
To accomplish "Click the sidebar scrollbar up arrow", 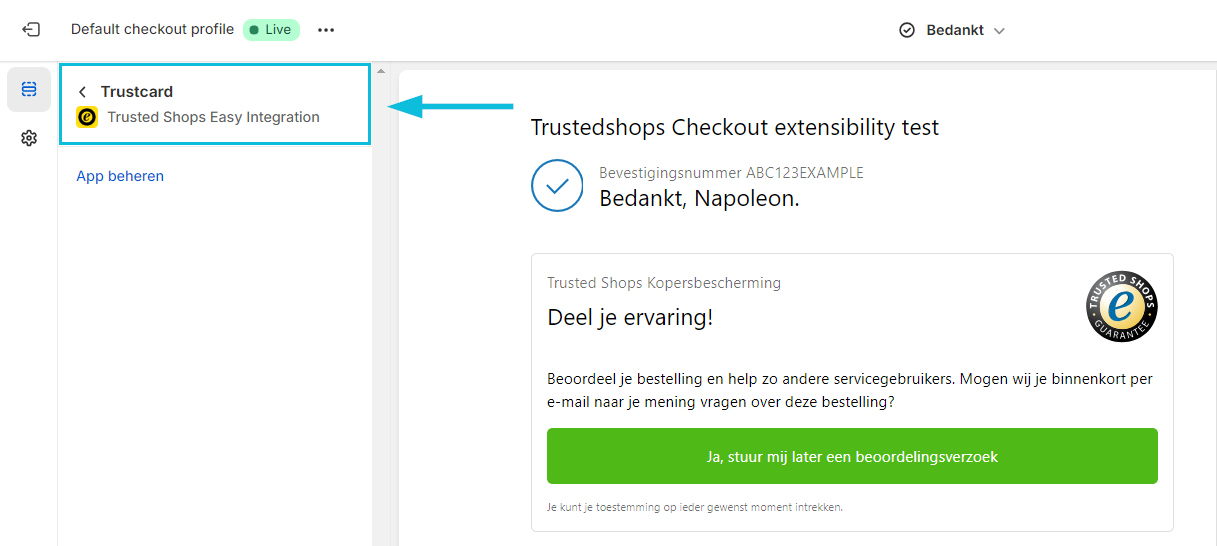I will point(380,71).
